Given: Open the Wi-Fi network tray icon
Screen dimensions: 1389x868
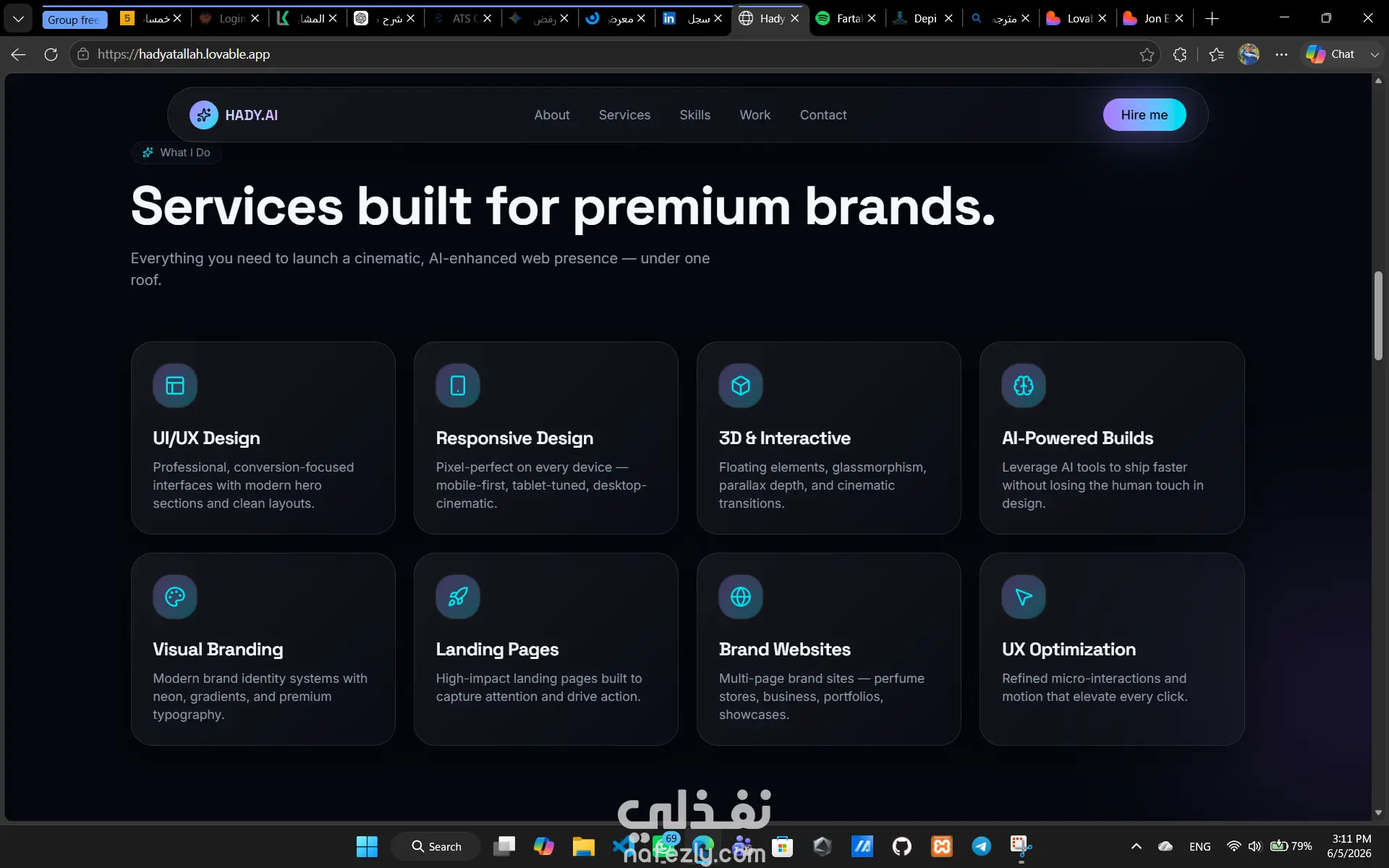Looking at the screenshot, I should (1234, 846).
